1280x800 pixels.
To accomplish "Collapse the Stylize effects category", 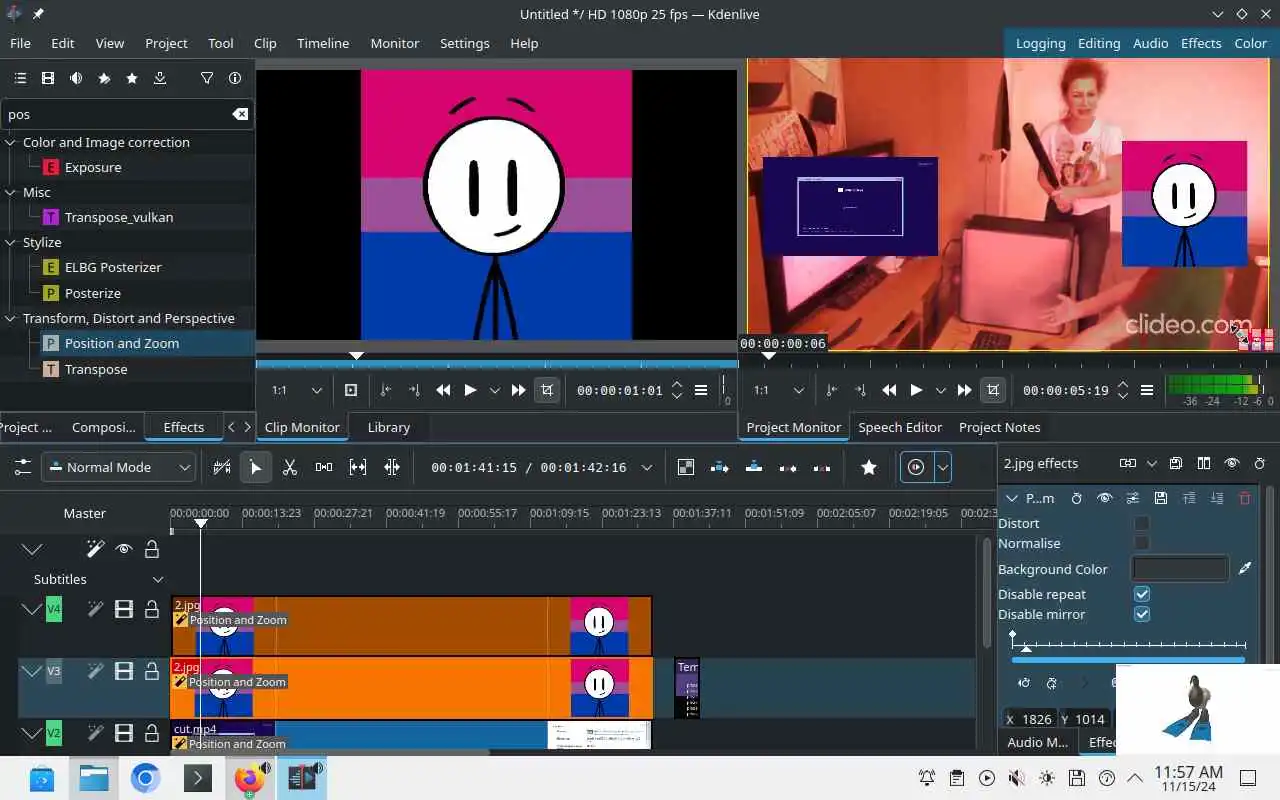I will (11, 242).
